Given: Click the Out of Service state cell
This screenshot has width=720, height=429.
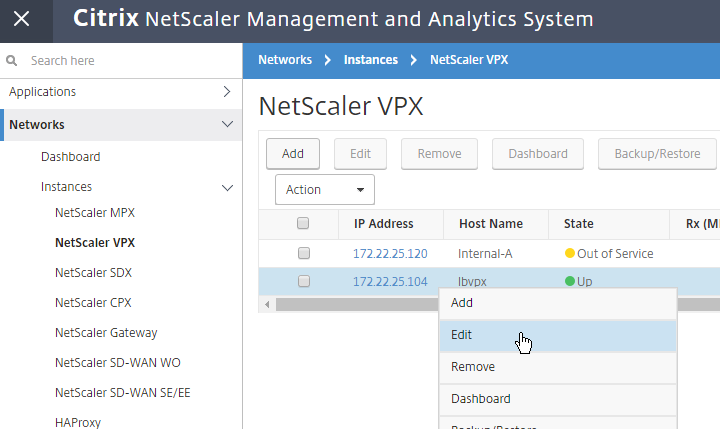Looking at the screenshot, I should (609, 254).
